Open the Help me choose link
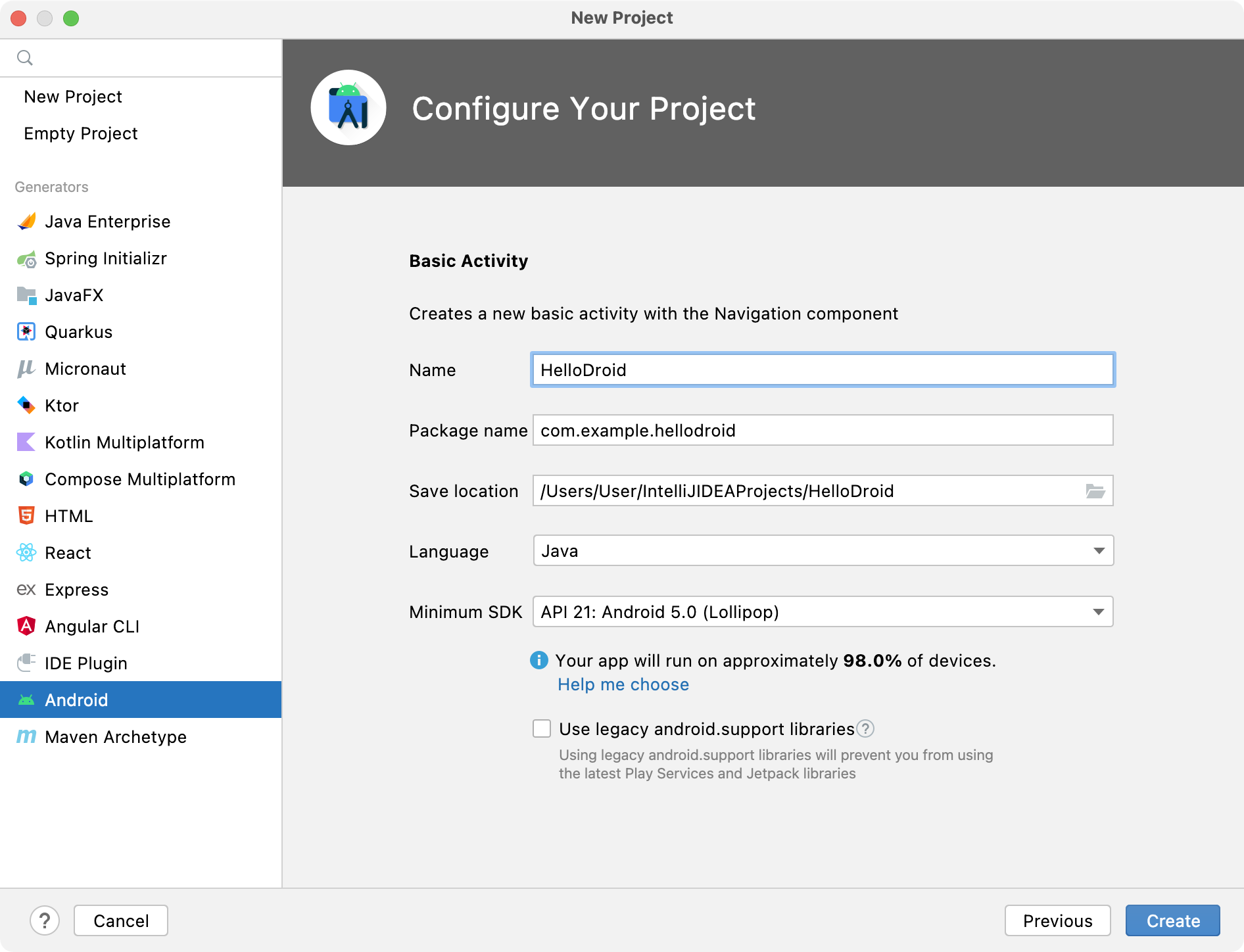 623,684
